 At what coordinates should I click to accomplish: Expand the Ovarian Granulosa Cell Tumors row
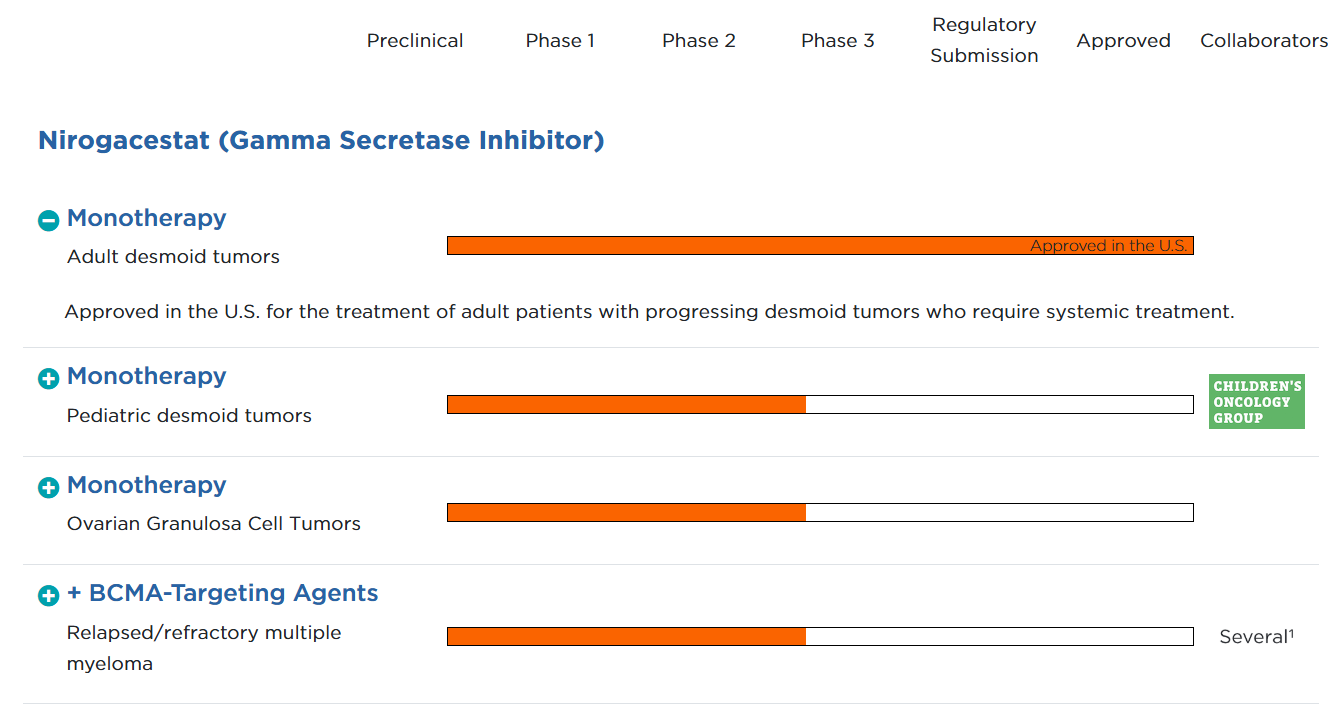[48, 487]
